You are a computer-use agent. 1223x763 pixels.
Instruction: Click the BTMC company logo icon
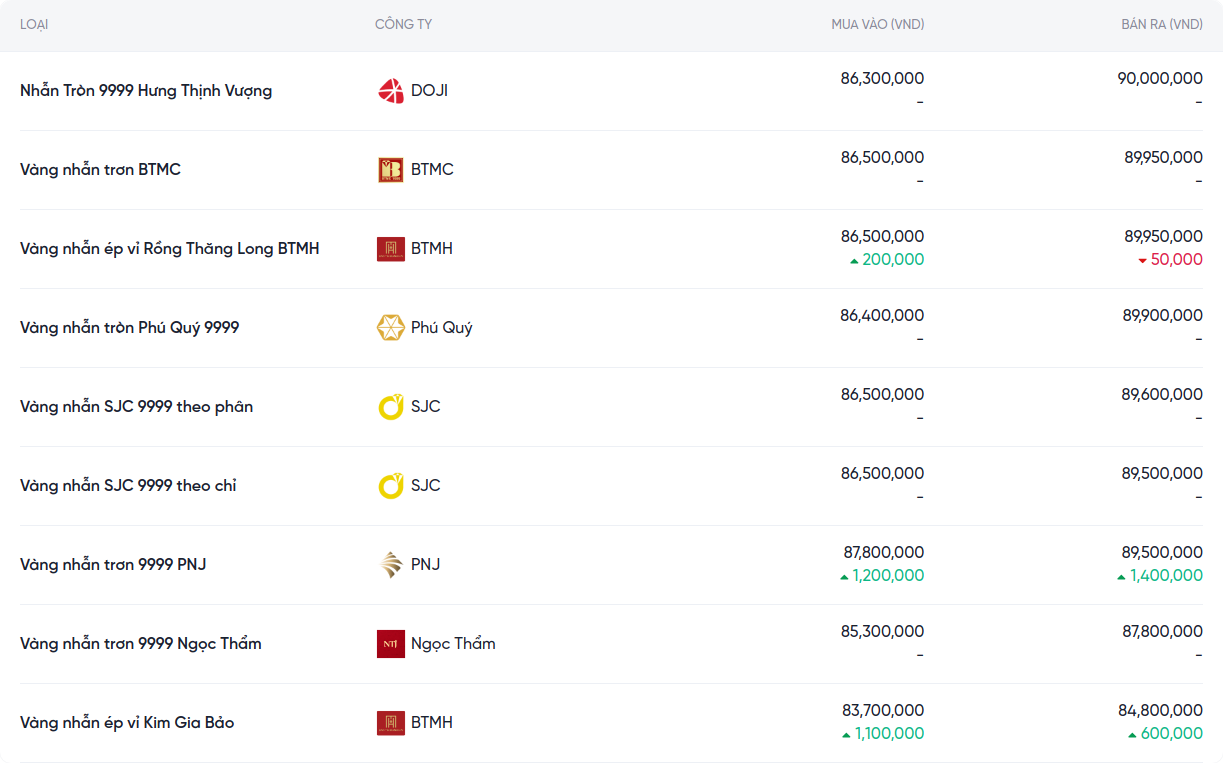(390, 170)
